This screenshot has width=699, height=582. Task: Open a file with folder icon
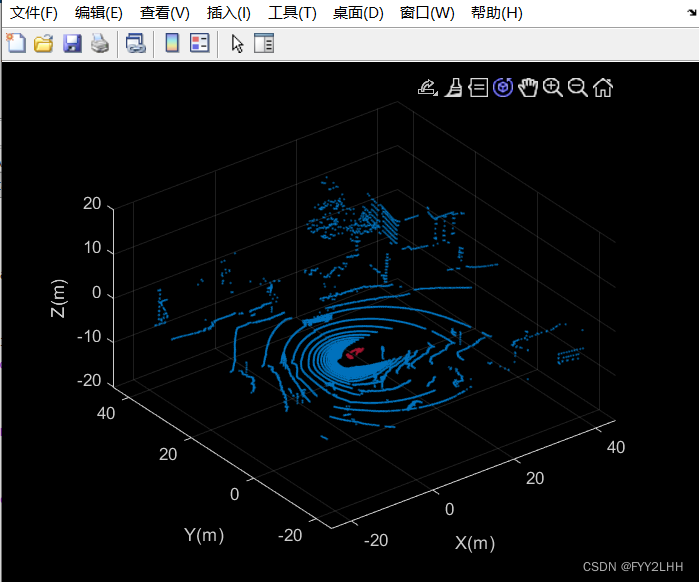44,44
